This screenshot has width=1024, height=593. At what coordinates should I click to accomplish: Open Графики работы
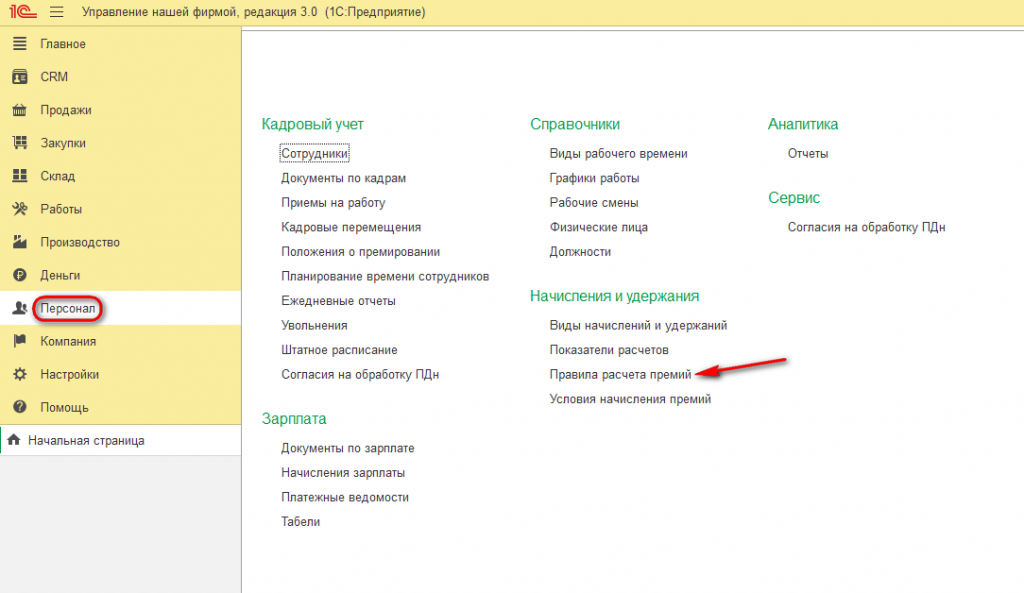[594, 178]
